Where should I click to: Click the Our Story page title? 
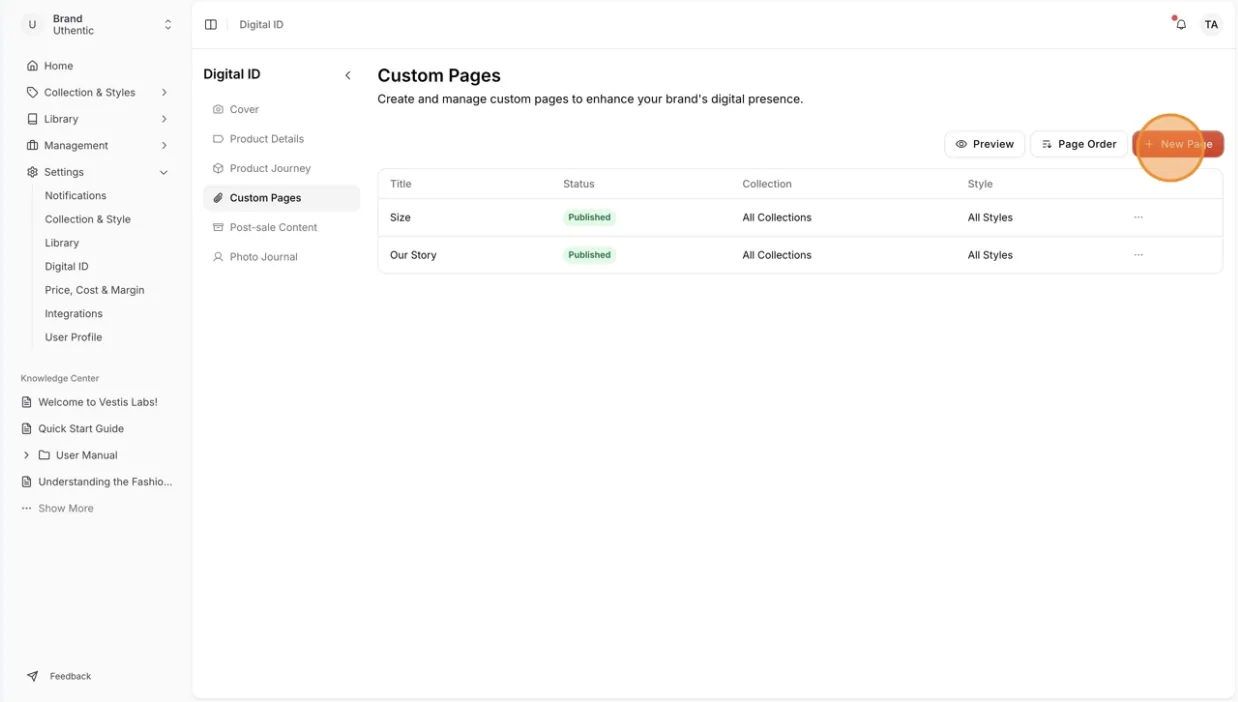(413, 255)
